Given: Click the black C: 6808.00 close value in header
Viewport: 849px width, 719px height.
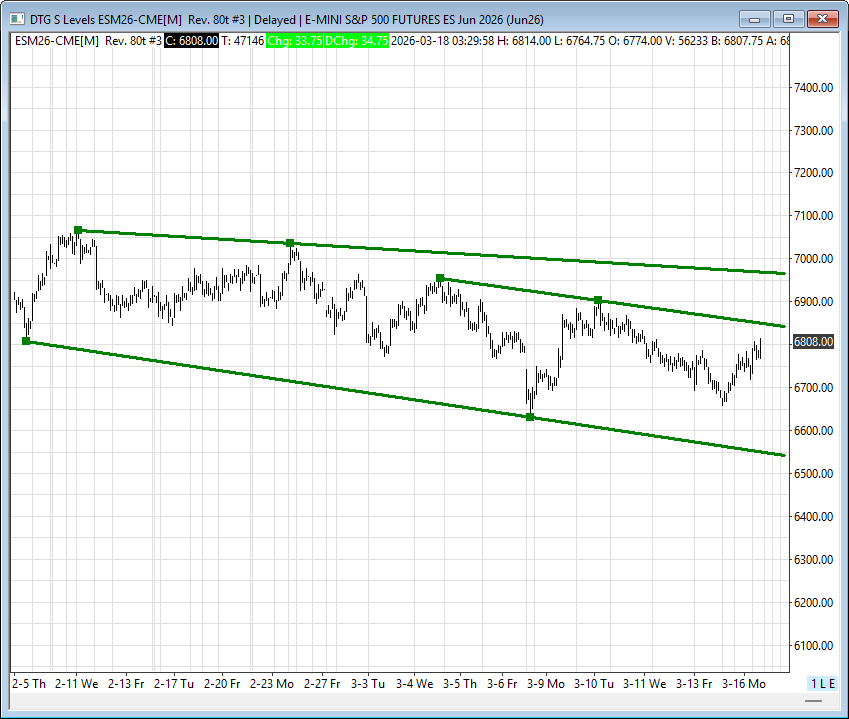Looking at the screenshot, I should [x=191, y=40].
